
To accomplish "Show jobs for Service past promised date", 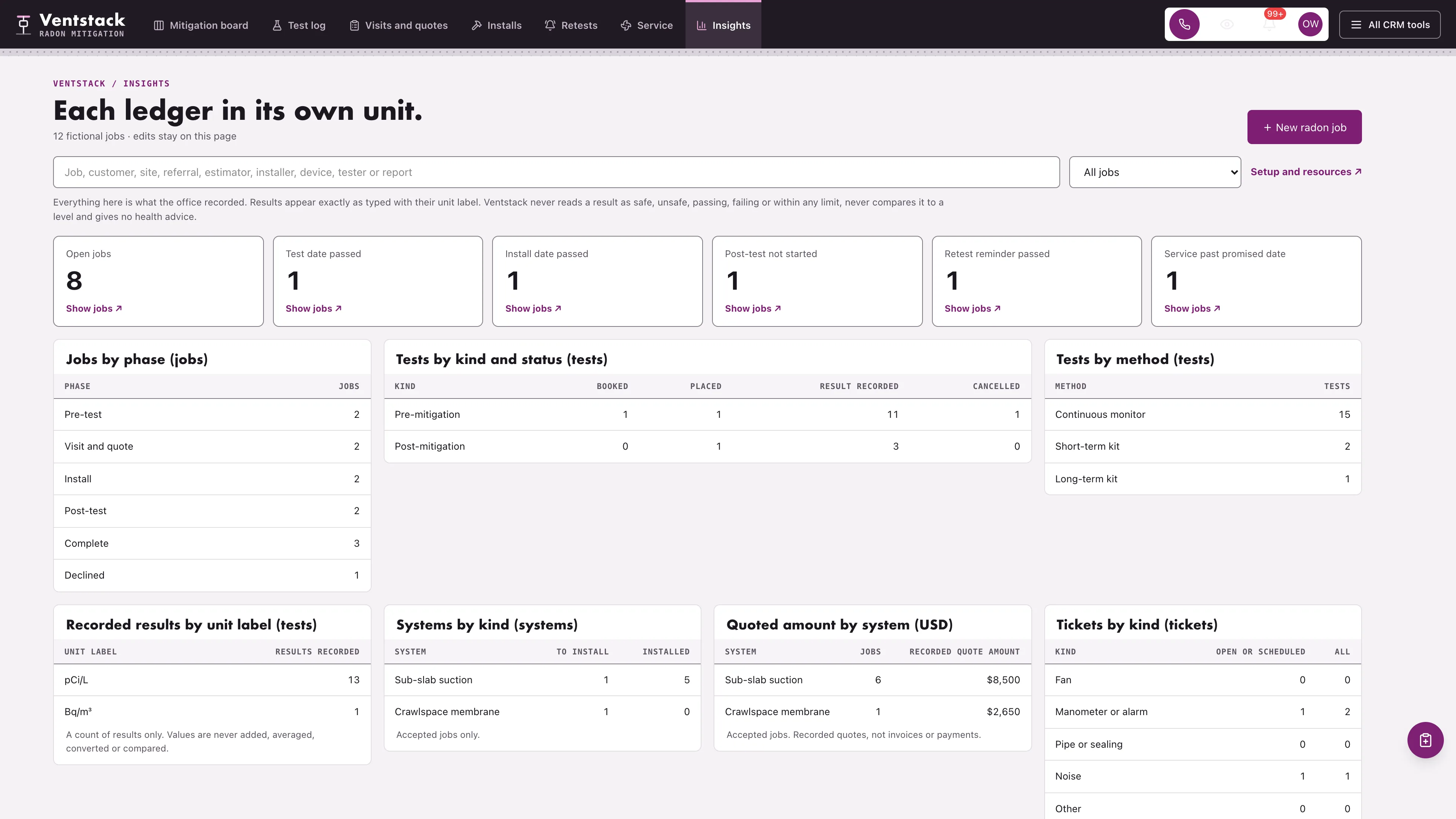I will coord(1192,309).
